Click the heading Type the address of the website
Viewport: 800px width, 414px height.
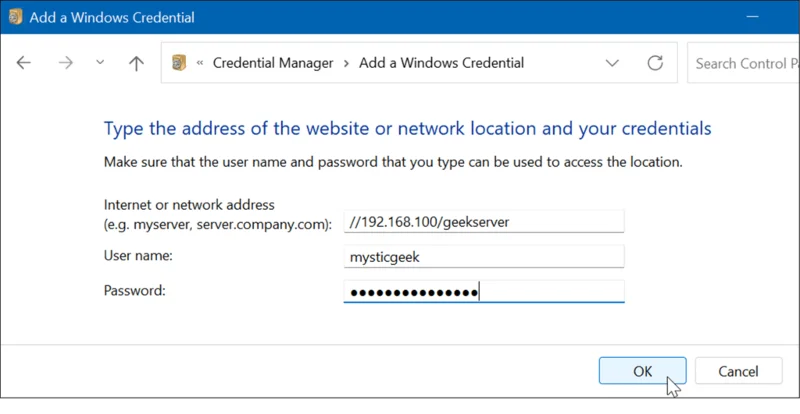[x=407, y=128]
